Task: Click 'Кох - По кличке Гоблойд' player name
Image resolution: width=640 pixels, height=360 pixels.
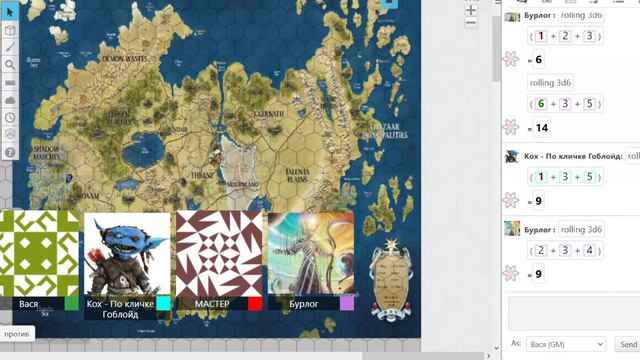Action: [120, 309]
